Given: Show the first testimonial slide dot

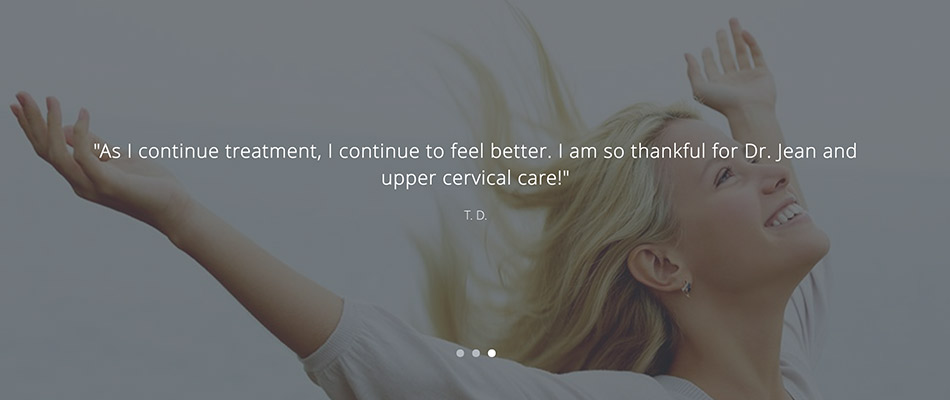Looking at the screenshot, I should [460, 353].
